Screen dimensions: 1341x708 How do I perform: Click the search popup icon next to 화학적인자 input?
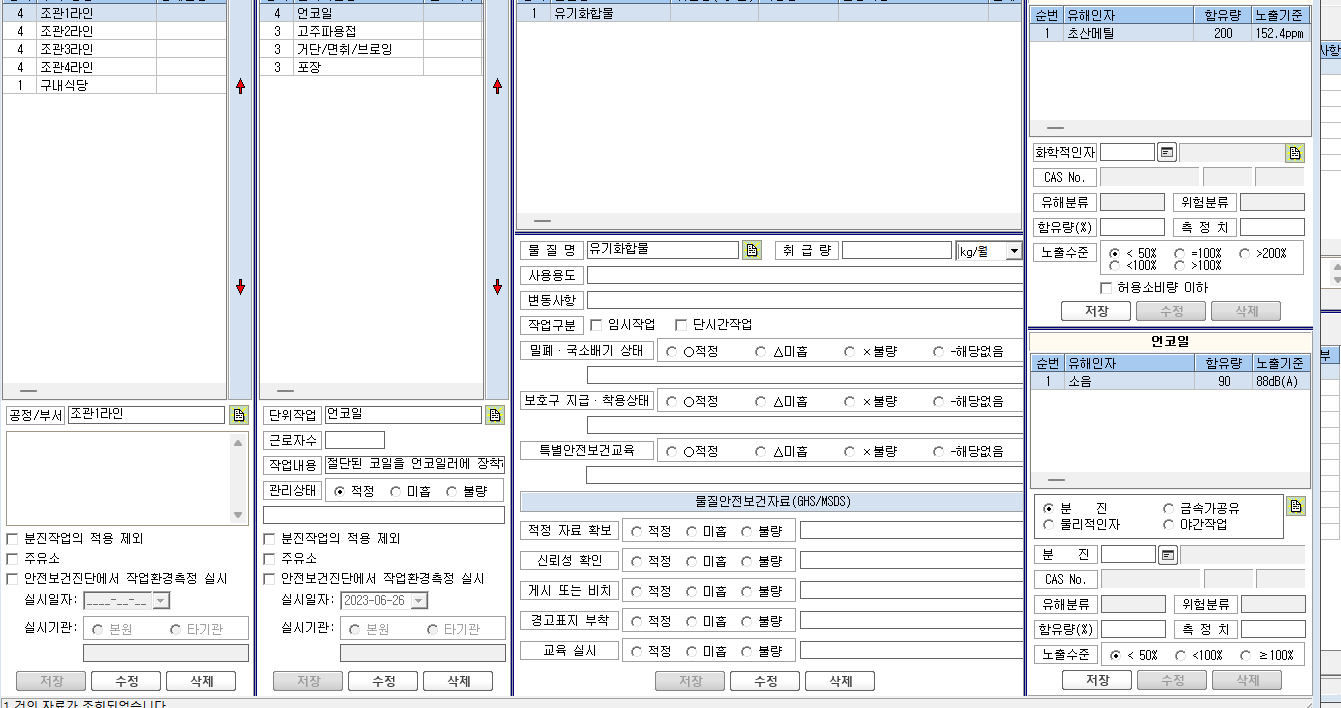point(1167,153)
